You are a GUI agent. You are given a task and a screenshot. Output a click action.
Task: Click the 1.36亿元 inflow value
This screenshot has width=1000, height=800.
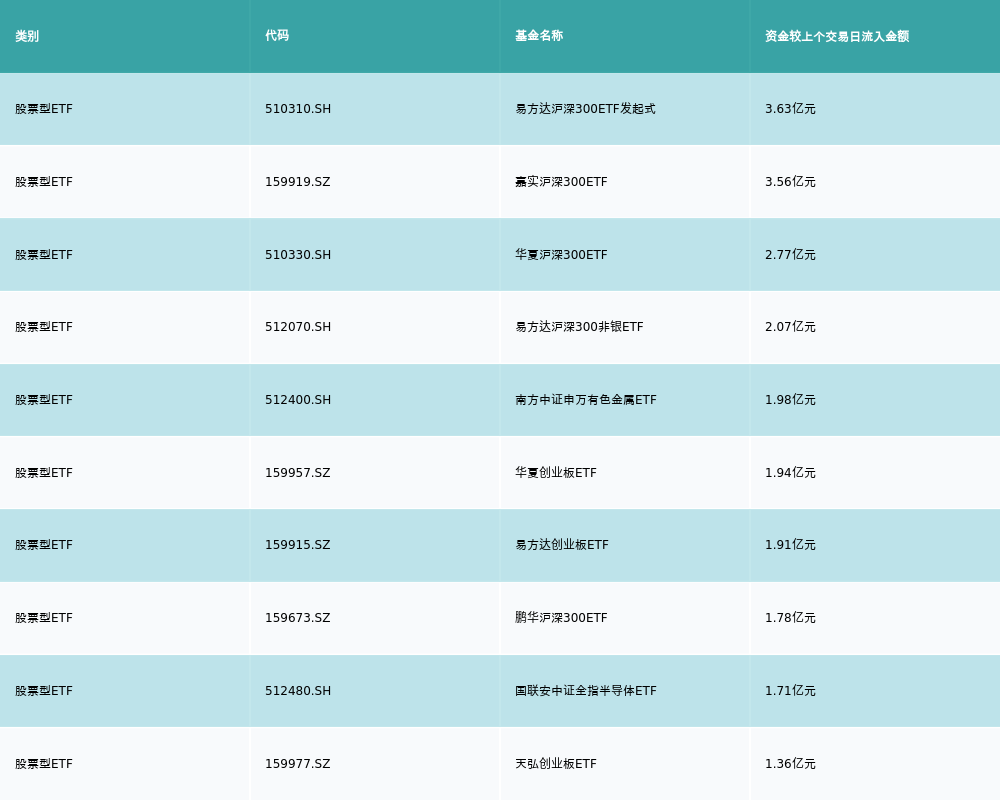pos(790,764)
